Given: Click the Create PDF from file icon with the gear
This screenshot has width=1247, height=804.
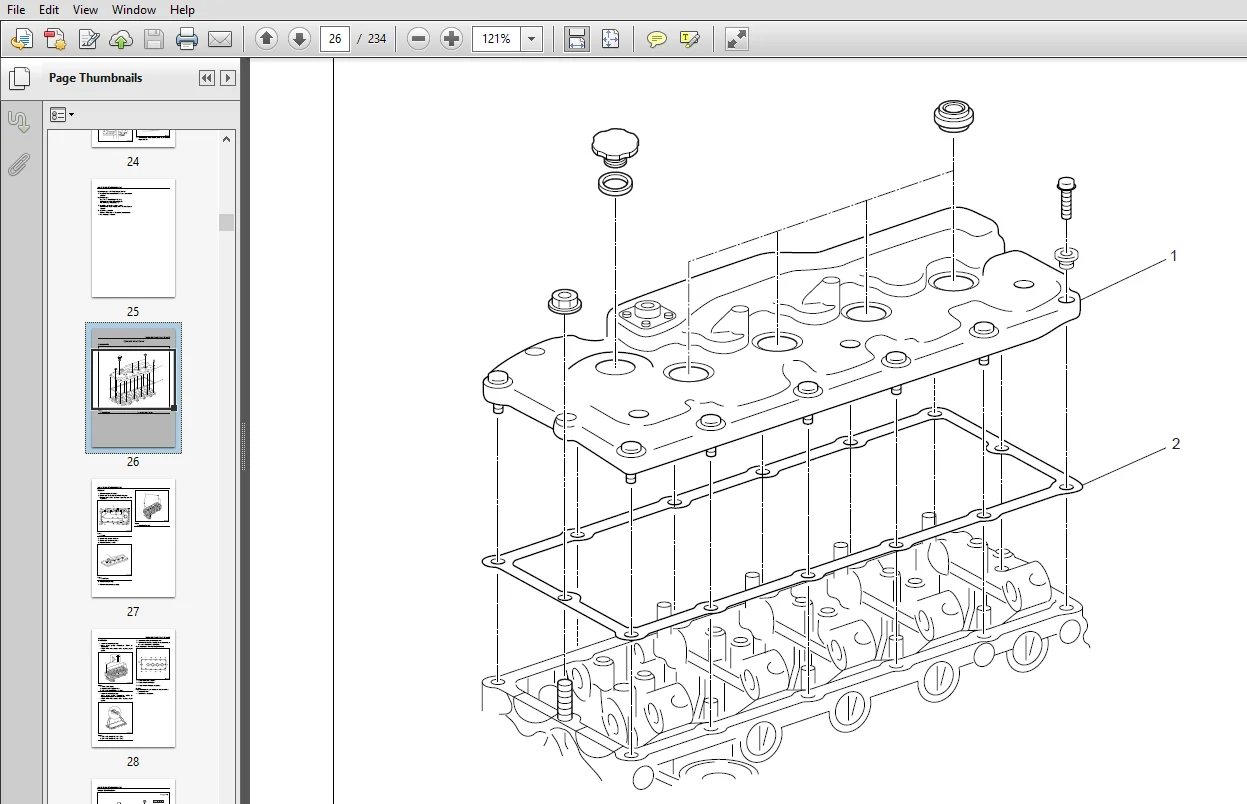Looking at the screenshot, I should (55, 39).
